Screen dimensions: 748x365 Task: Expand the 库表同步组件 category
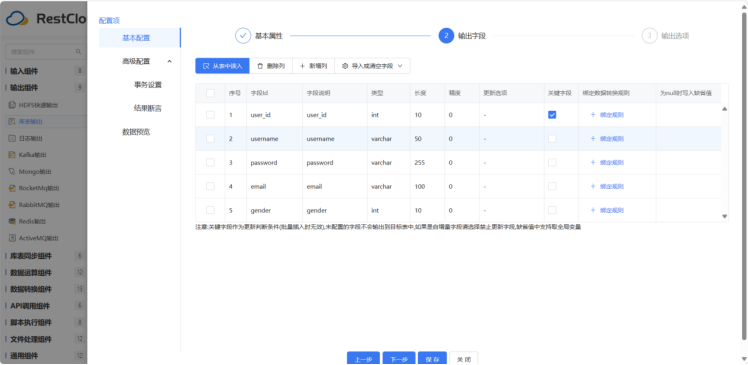[x=31, y=256]
